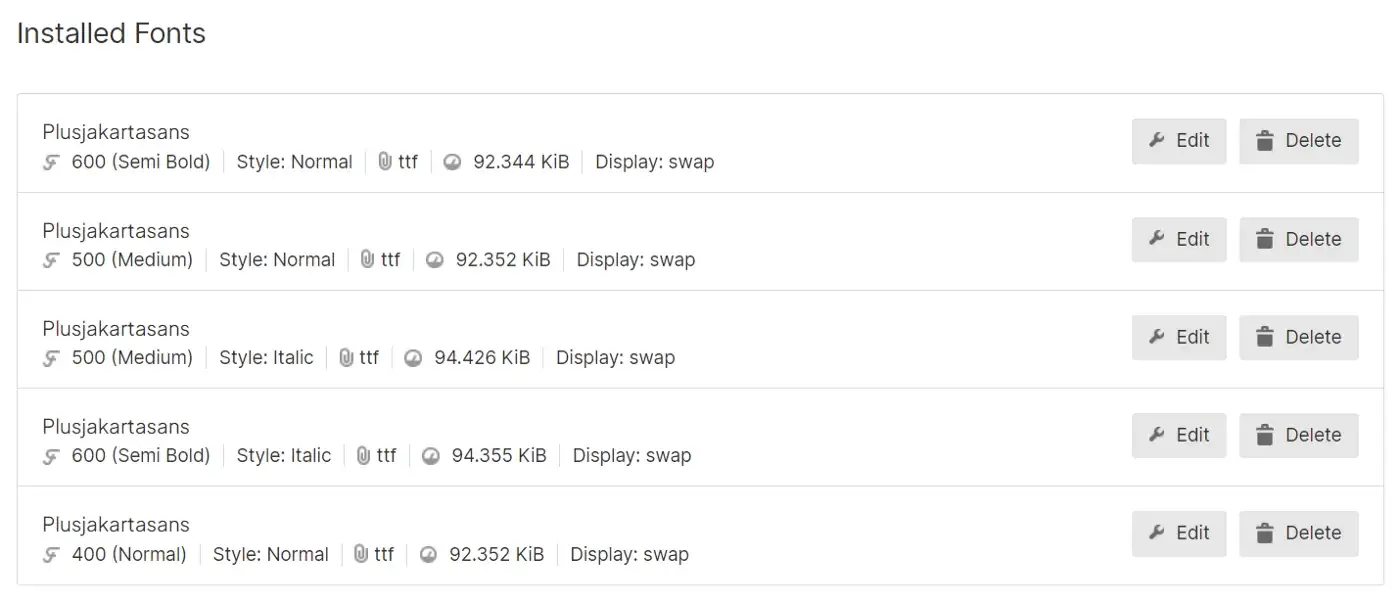Delete the 500 Medium Italic font
The width and height of the screenshot is (1400, 601).
coord(1298,337)
